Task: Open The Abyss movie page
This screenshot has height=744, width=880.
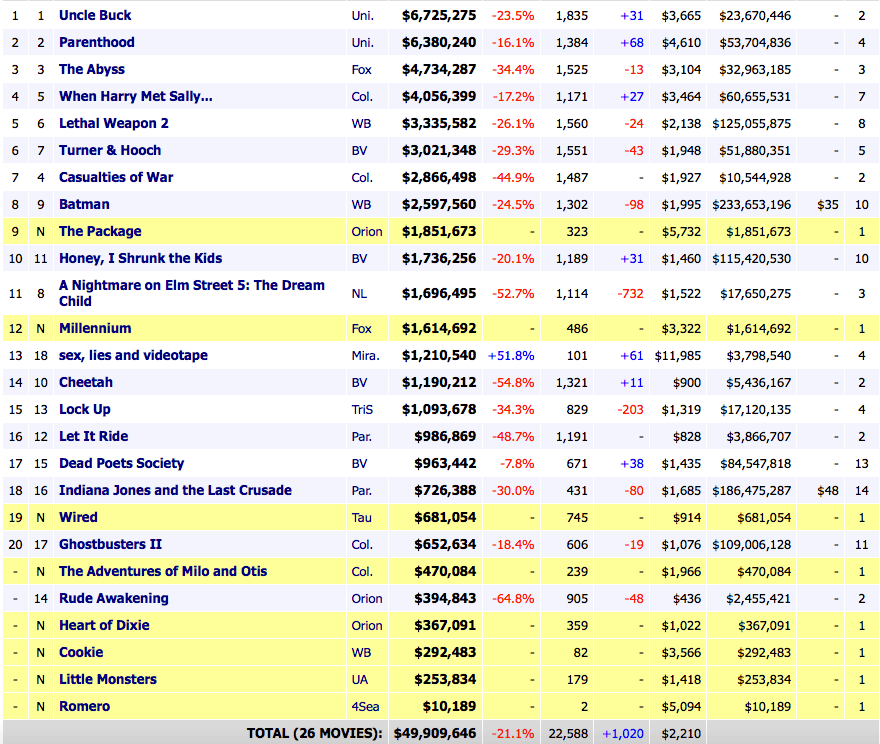Action: pyautogui.click(x=92, y=69)
